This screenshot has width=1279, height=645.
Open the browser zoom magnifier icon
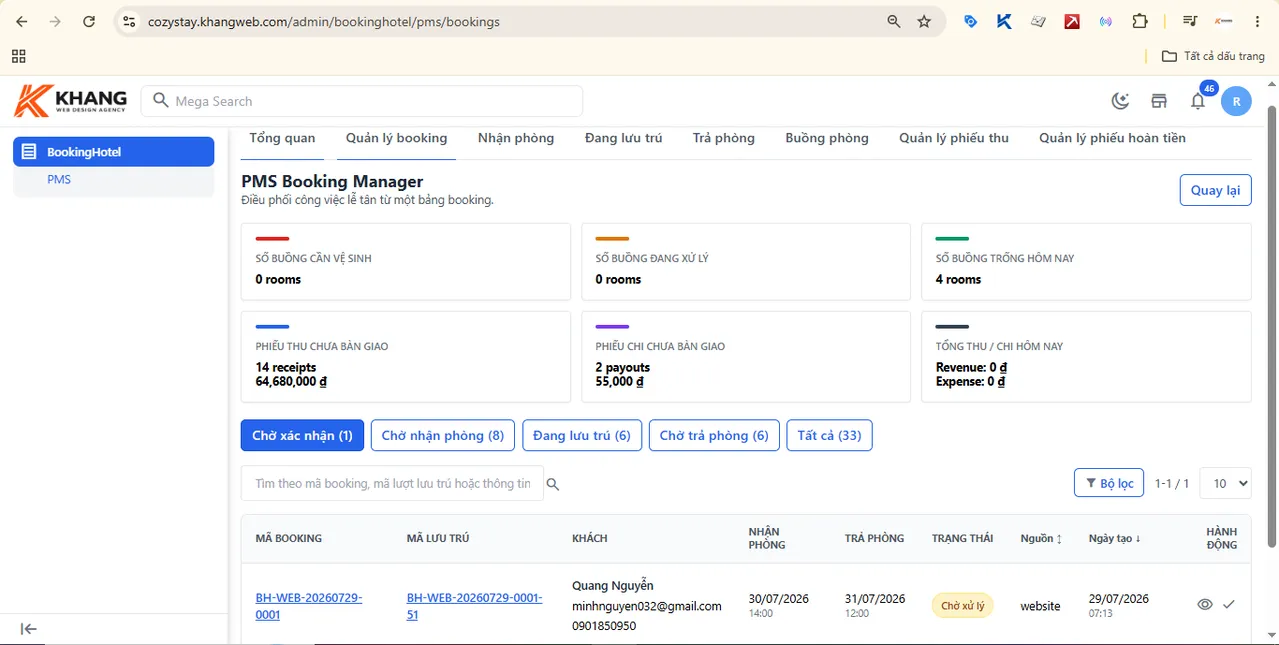point(894,21)
